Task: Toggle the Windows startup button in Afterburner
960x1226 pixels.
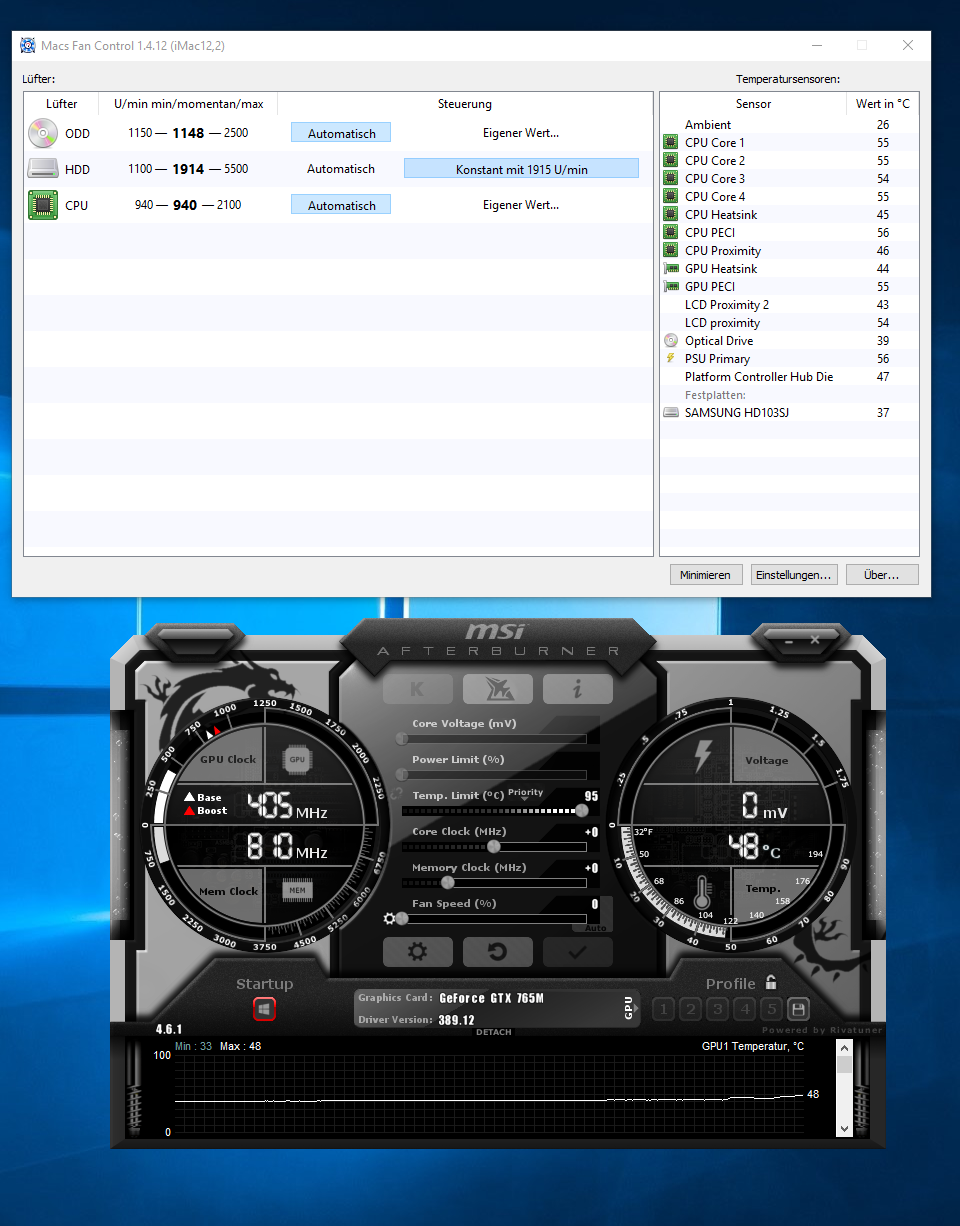Action: (x=264, y=1009)
